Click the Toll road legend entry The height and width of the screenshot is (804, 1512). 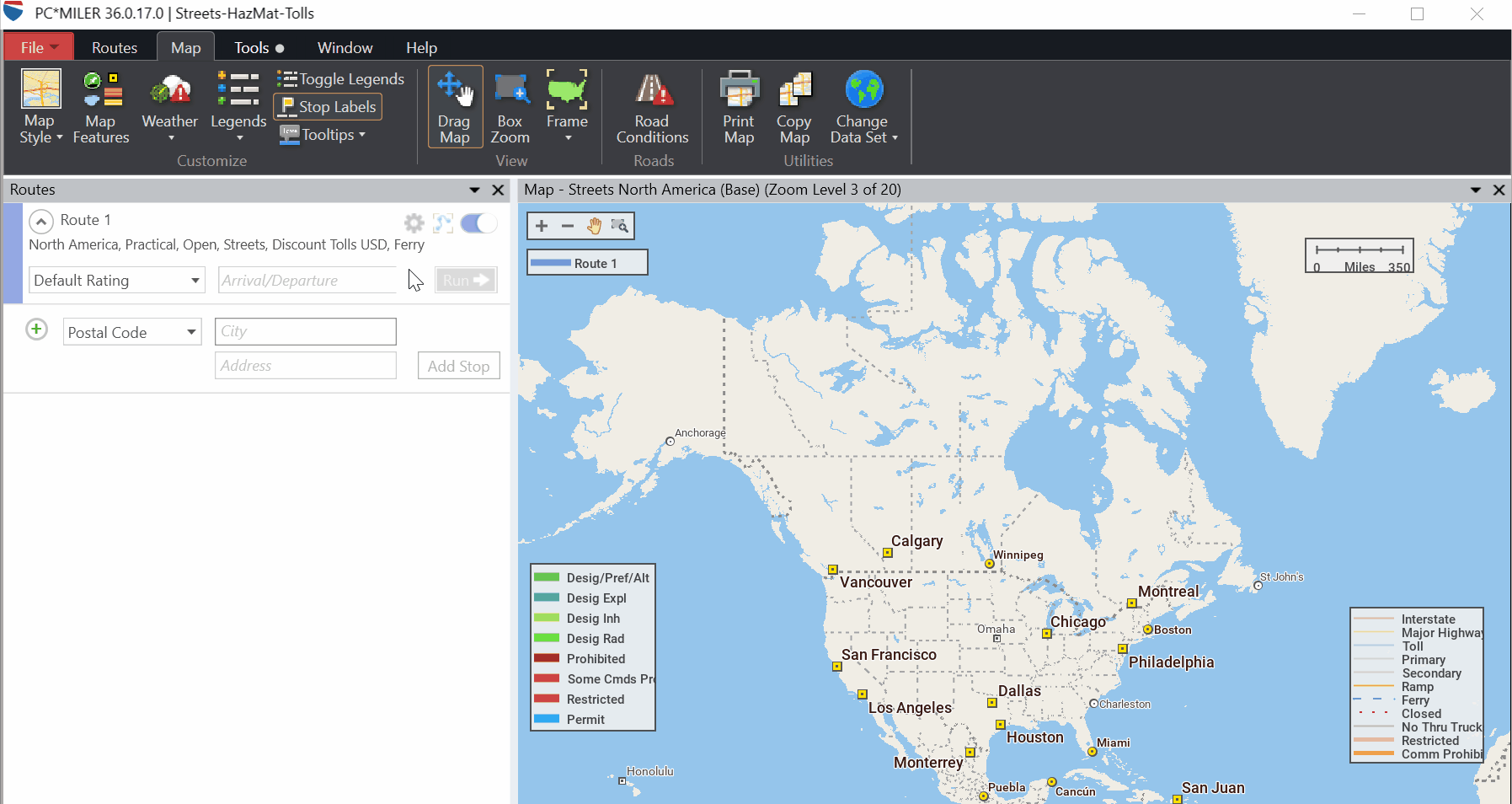pyautogui.click(x=1388, y=646)
